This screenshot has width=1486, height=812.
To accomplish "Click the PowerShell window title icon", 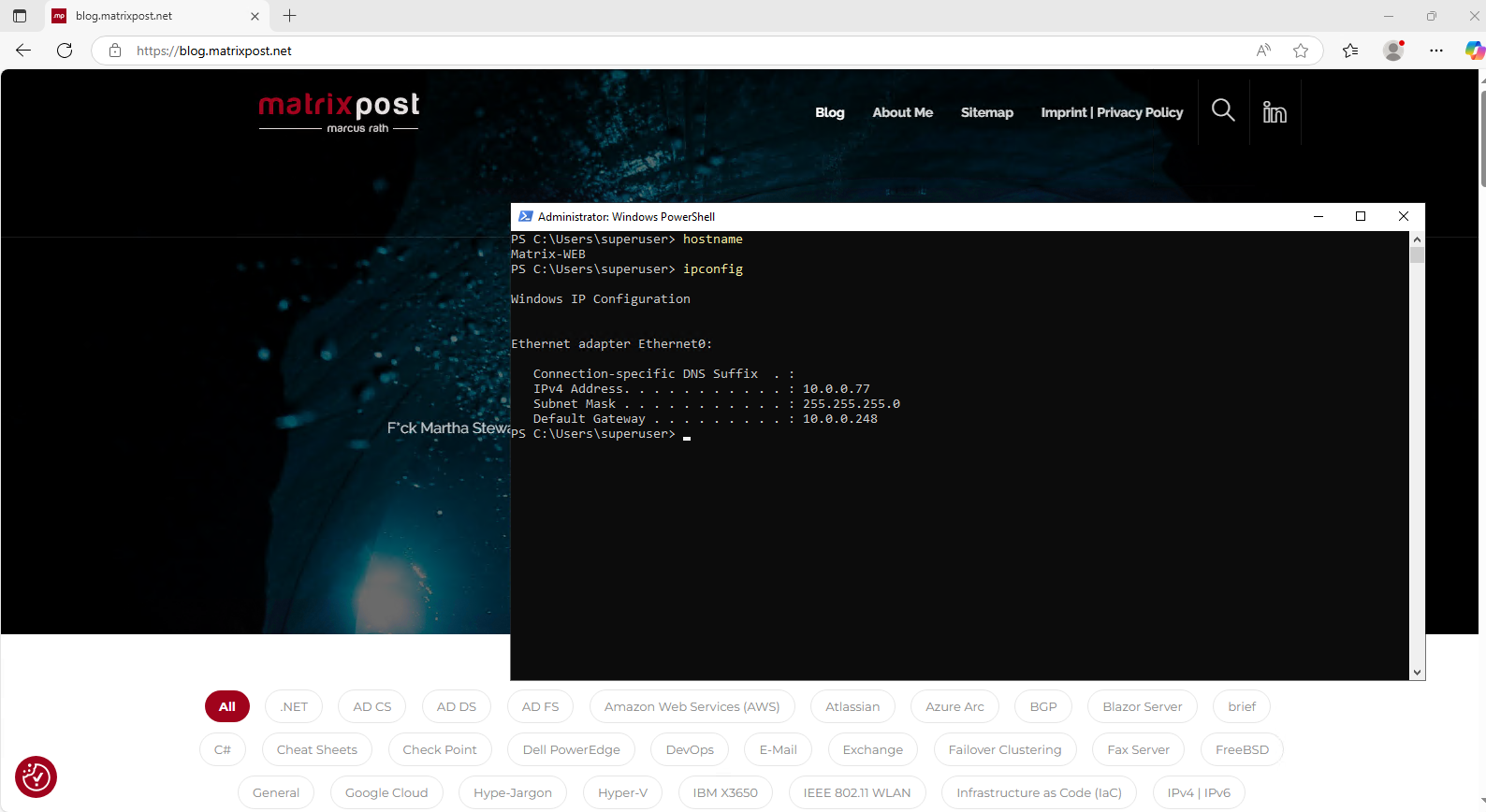I will pos(526,216).
